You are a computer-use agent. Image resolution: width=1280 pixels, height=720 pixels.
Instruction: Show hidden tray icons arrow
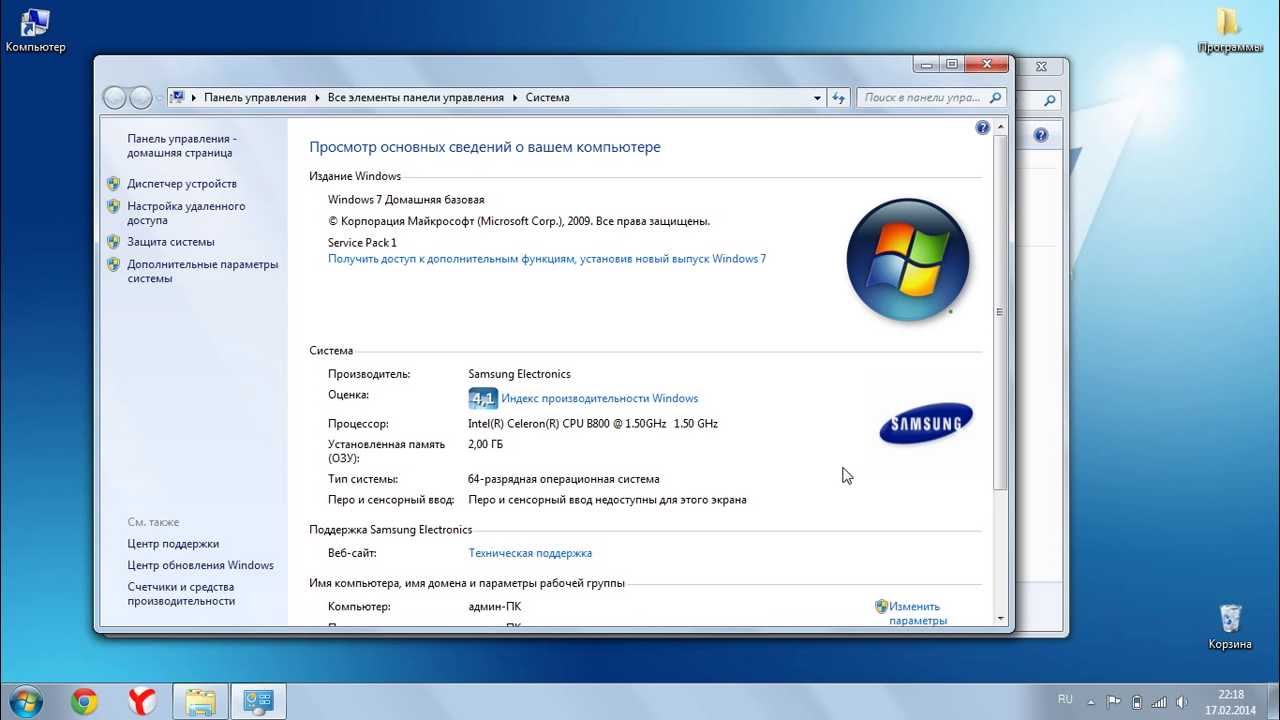coord(1091,702)
